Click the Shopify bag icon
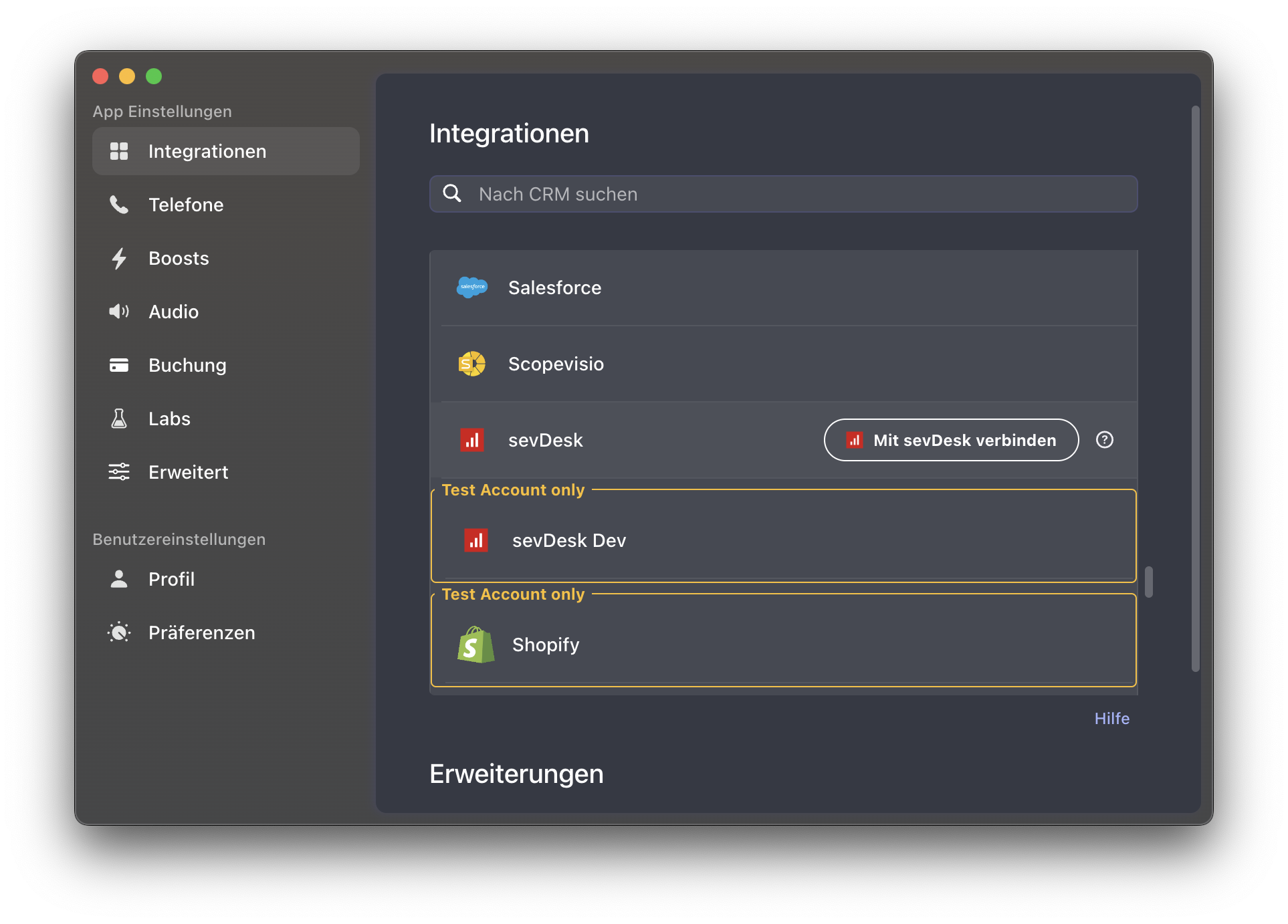 (475, 645)
